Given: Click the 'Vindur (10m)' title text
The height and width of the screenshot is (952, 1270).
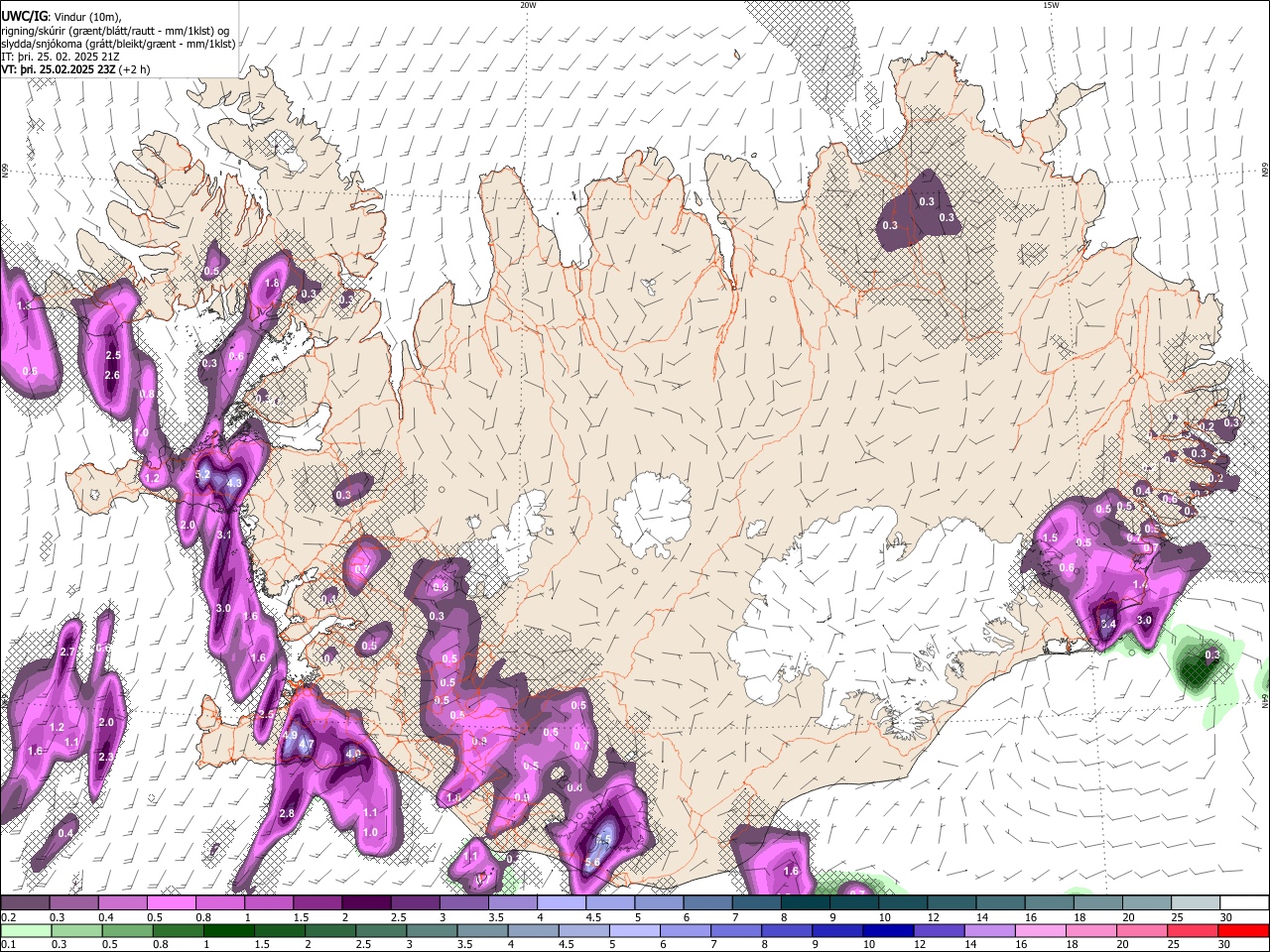Looking at the screenshot, I should click(87, 17).
